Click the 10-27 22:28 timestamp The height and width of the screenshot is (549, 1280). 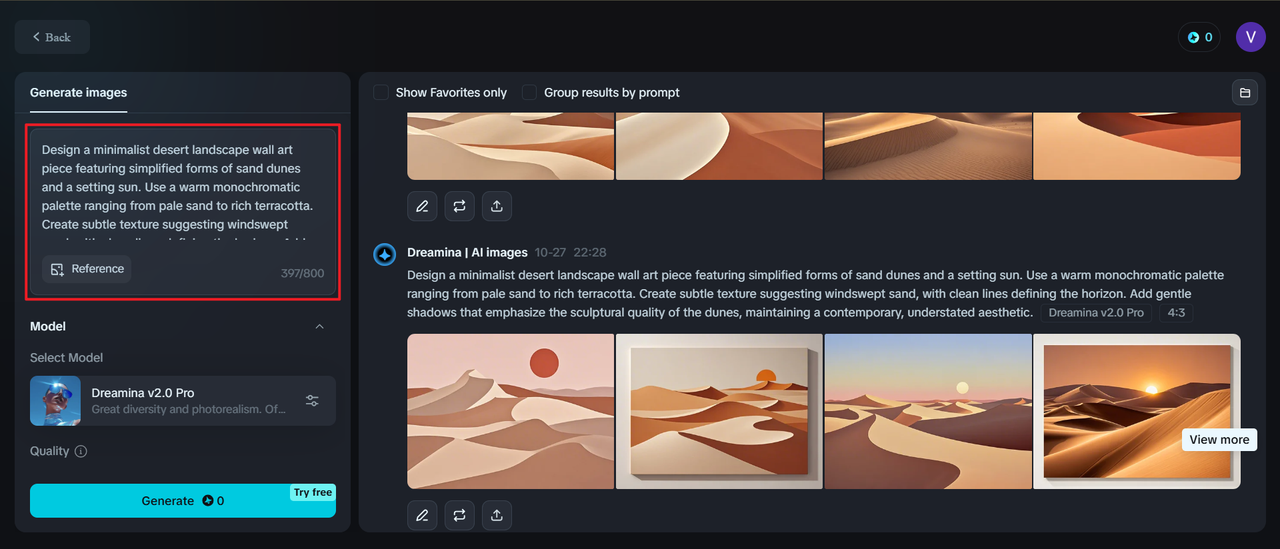click(570, 252)
